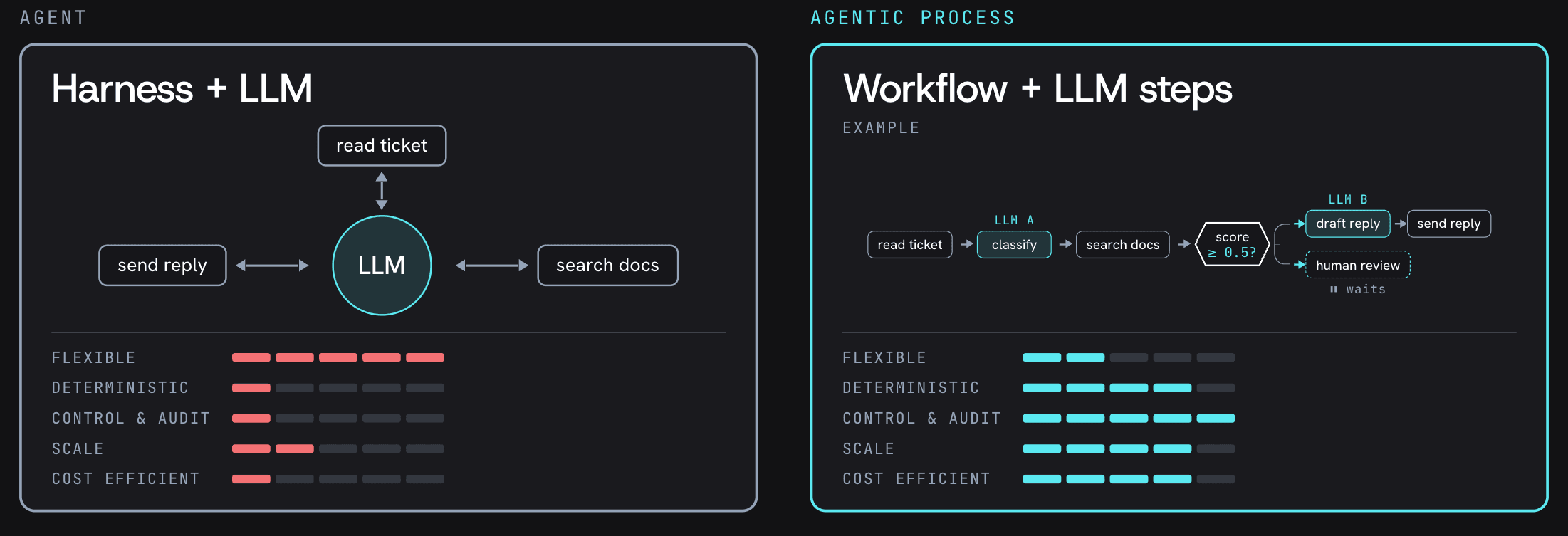1568x536 pixels.
Task: Click the search docs box in Harness panel
Action: pos(607,266)
